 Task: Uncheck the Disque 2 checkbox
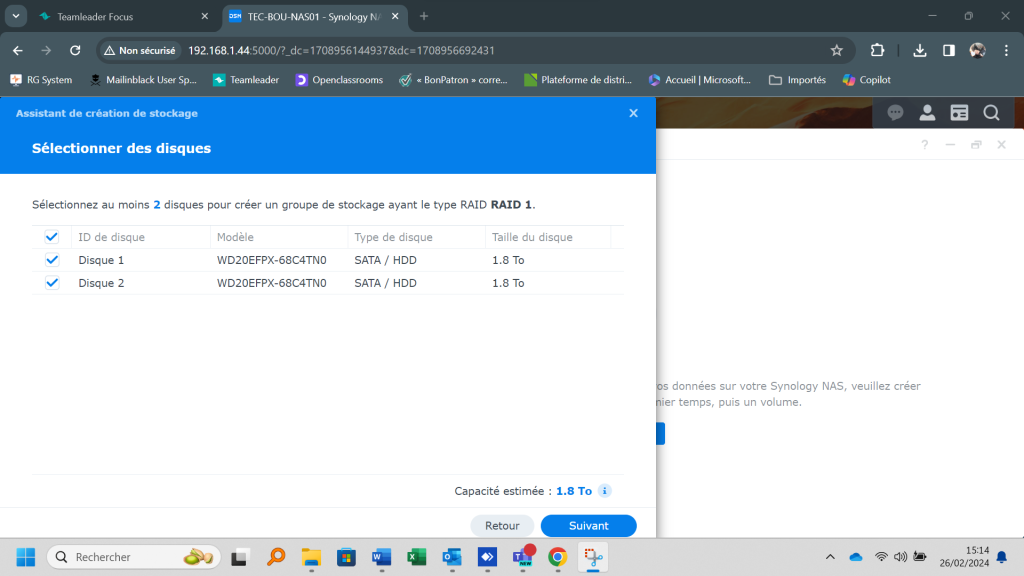52,283
